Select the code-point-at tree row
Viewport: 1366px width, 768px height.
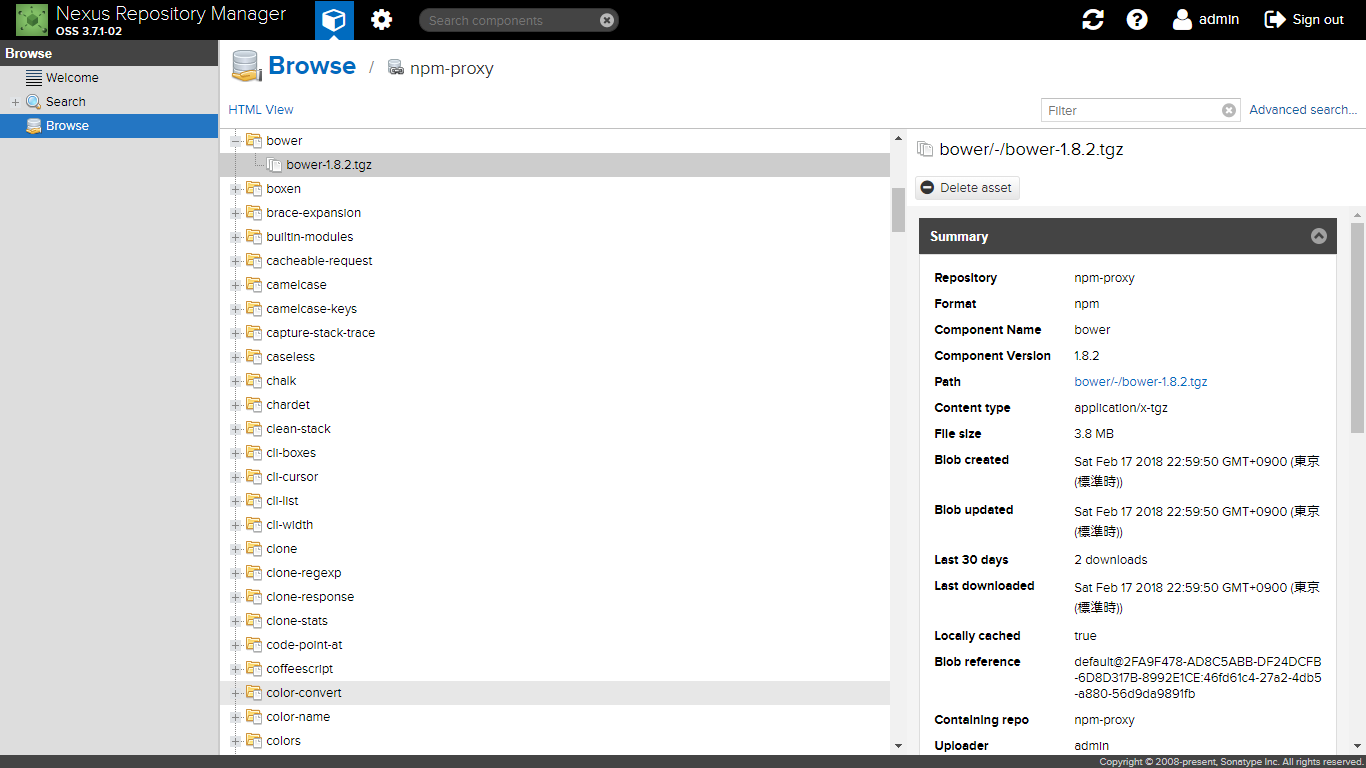[x=555, y=645]
